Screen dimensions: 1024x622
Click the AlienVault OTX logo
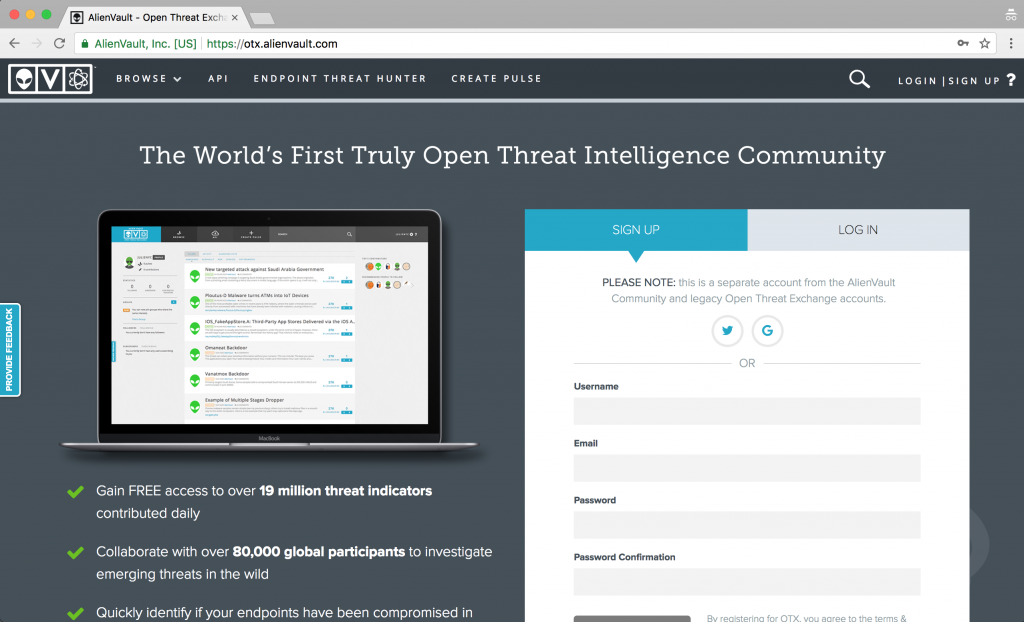pos(50,79)
